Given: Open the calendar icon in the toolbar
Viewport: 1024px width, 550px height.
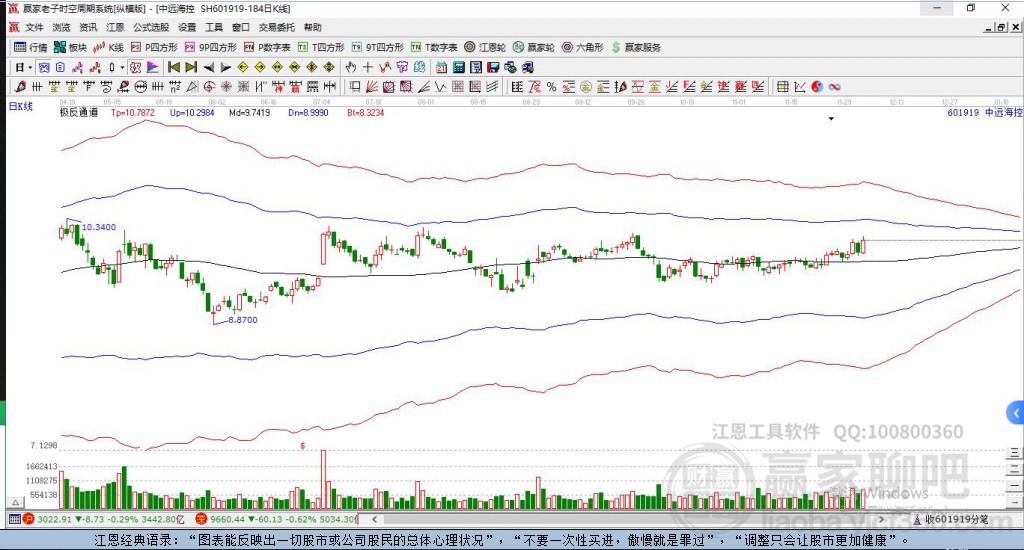Looking at the screenshot, I should pos(441,67).
